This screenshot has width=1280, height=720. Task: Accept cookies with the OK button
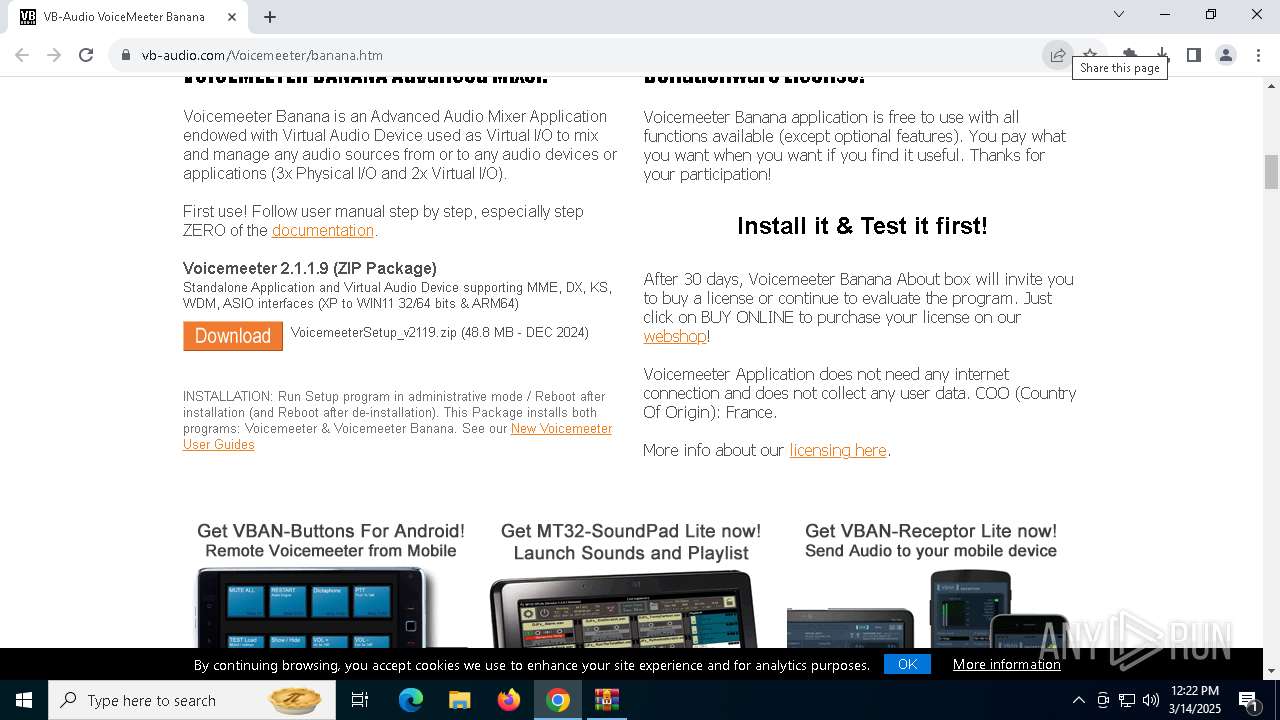(907, 664)
